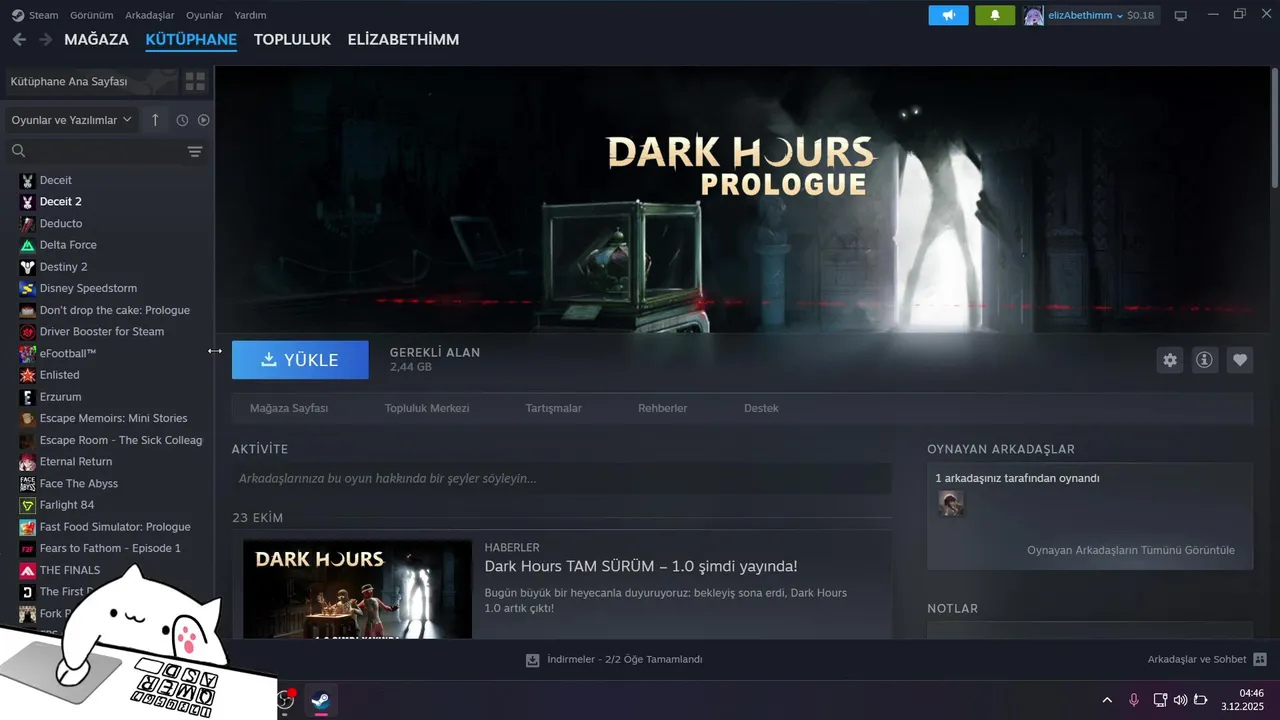
Task: Go forward with the right arrow
Action: (x=45, y=39)
